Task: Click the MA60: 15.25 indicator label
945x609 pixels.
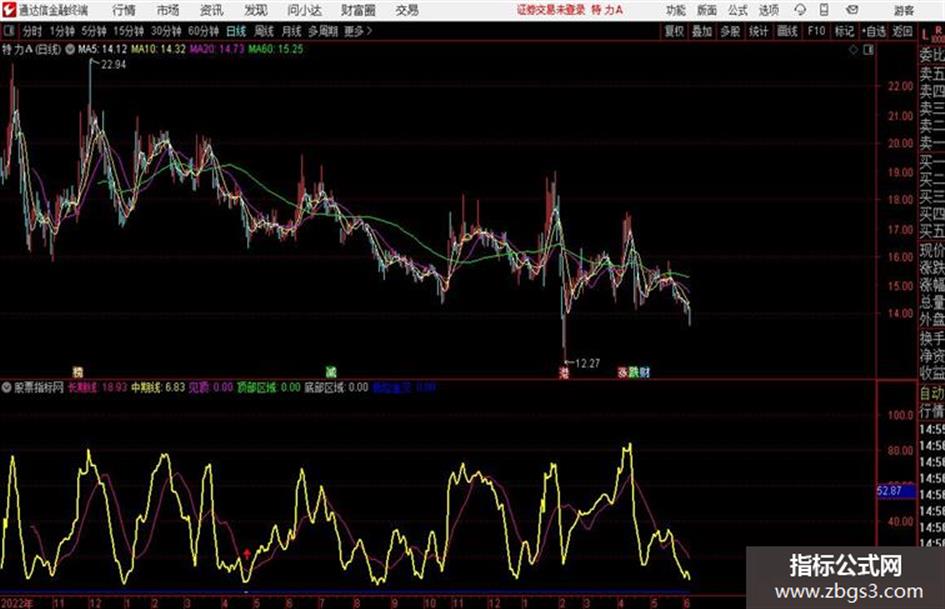Action: point(276,49)
